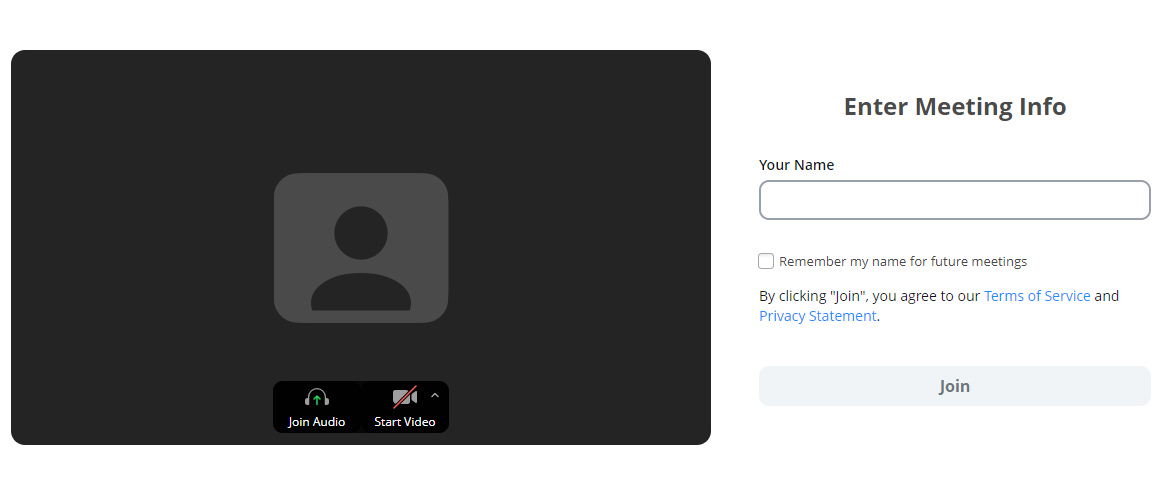Viewport: 1170px width, 478px height.
Task: Click the Enter Meeting Info heading
Action: click(x=954, y=107)
